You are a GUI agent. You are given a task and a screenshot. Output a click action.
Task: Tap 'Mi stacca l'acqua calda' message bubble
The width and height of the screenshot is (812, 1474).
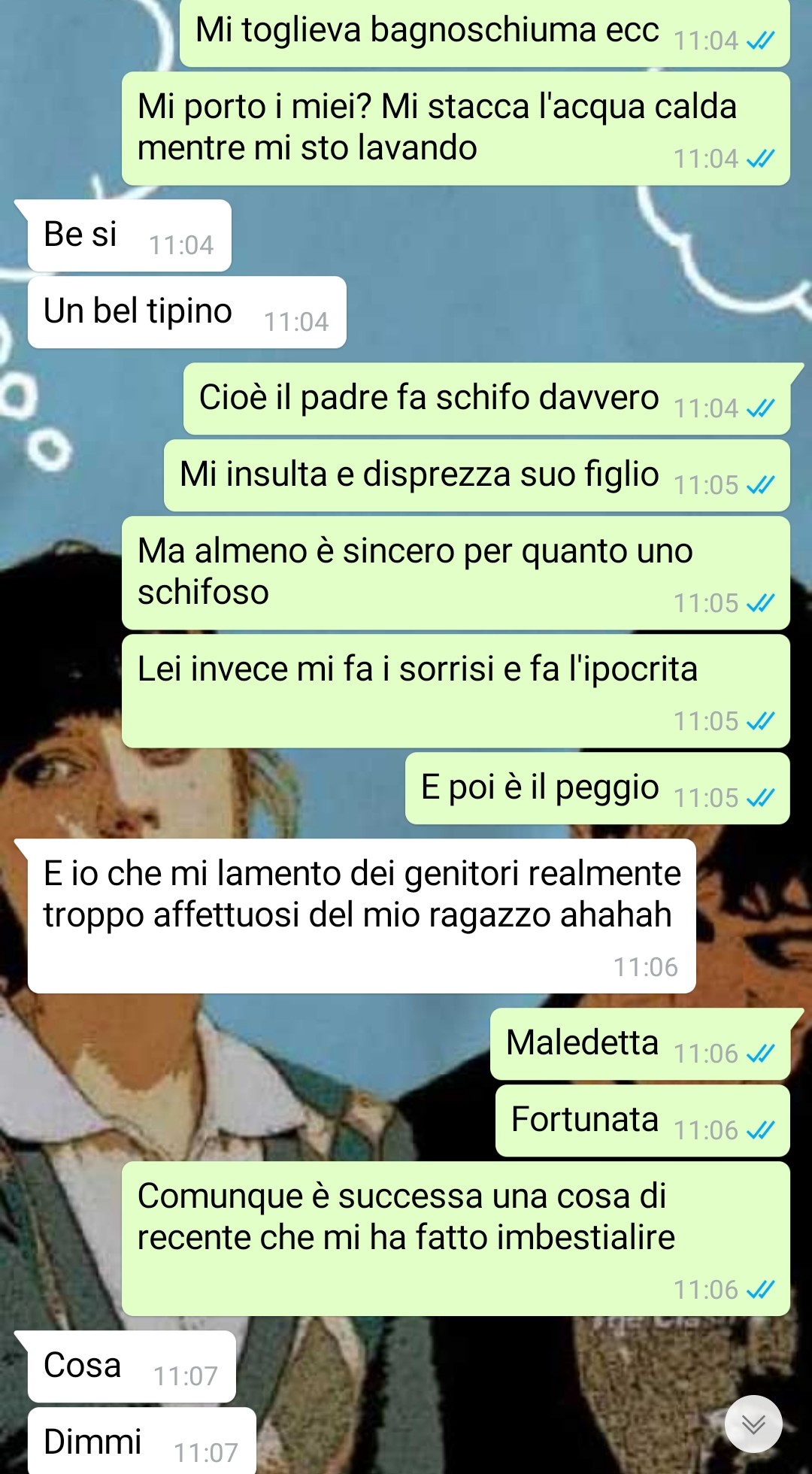click(x=456, y=129)
